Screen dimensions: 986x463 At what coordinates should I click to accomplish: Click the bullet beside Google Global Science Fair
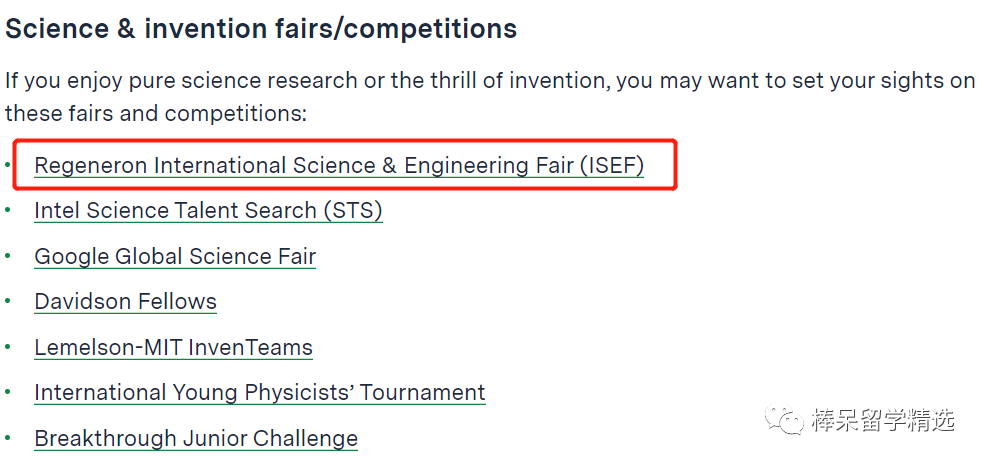click(x=8, y=255)
